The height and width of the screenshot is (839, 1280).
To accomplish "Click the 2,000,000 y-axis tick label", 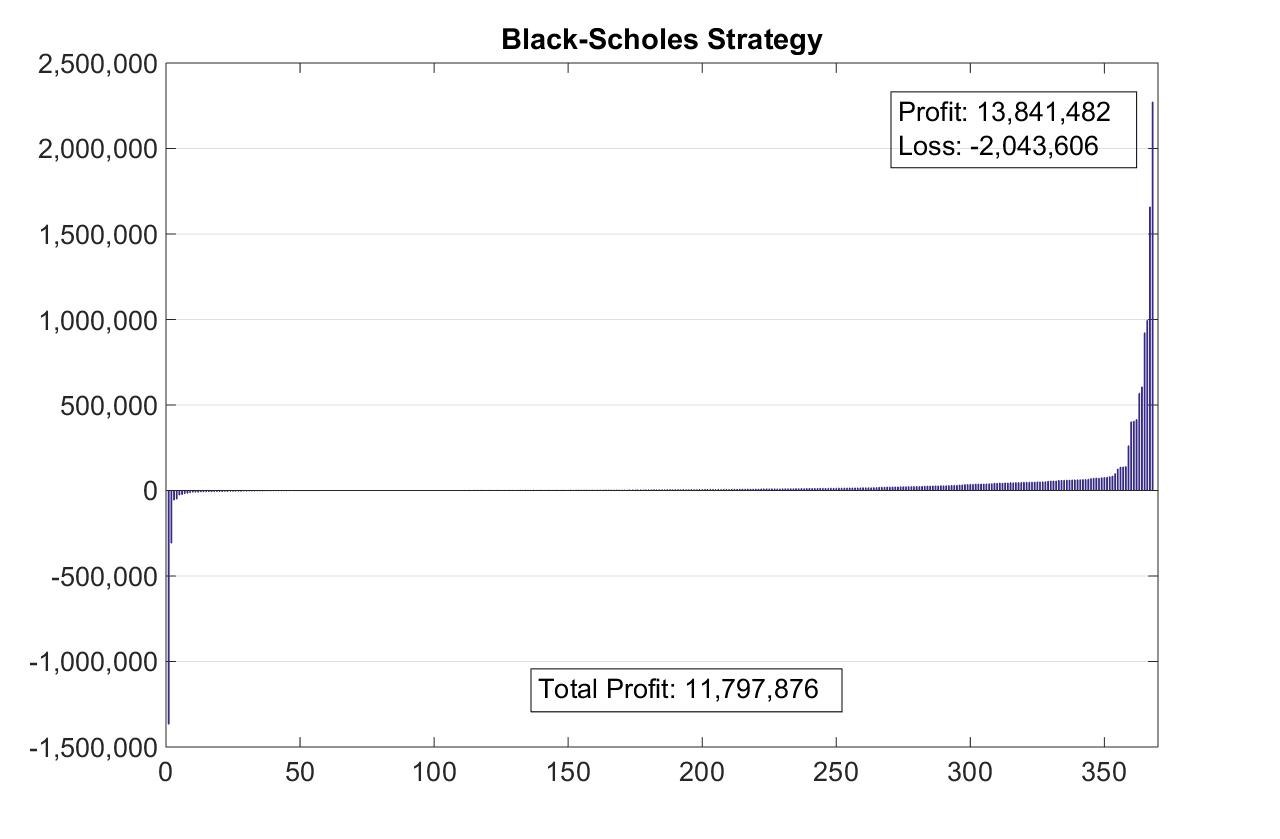I will 97,149.
